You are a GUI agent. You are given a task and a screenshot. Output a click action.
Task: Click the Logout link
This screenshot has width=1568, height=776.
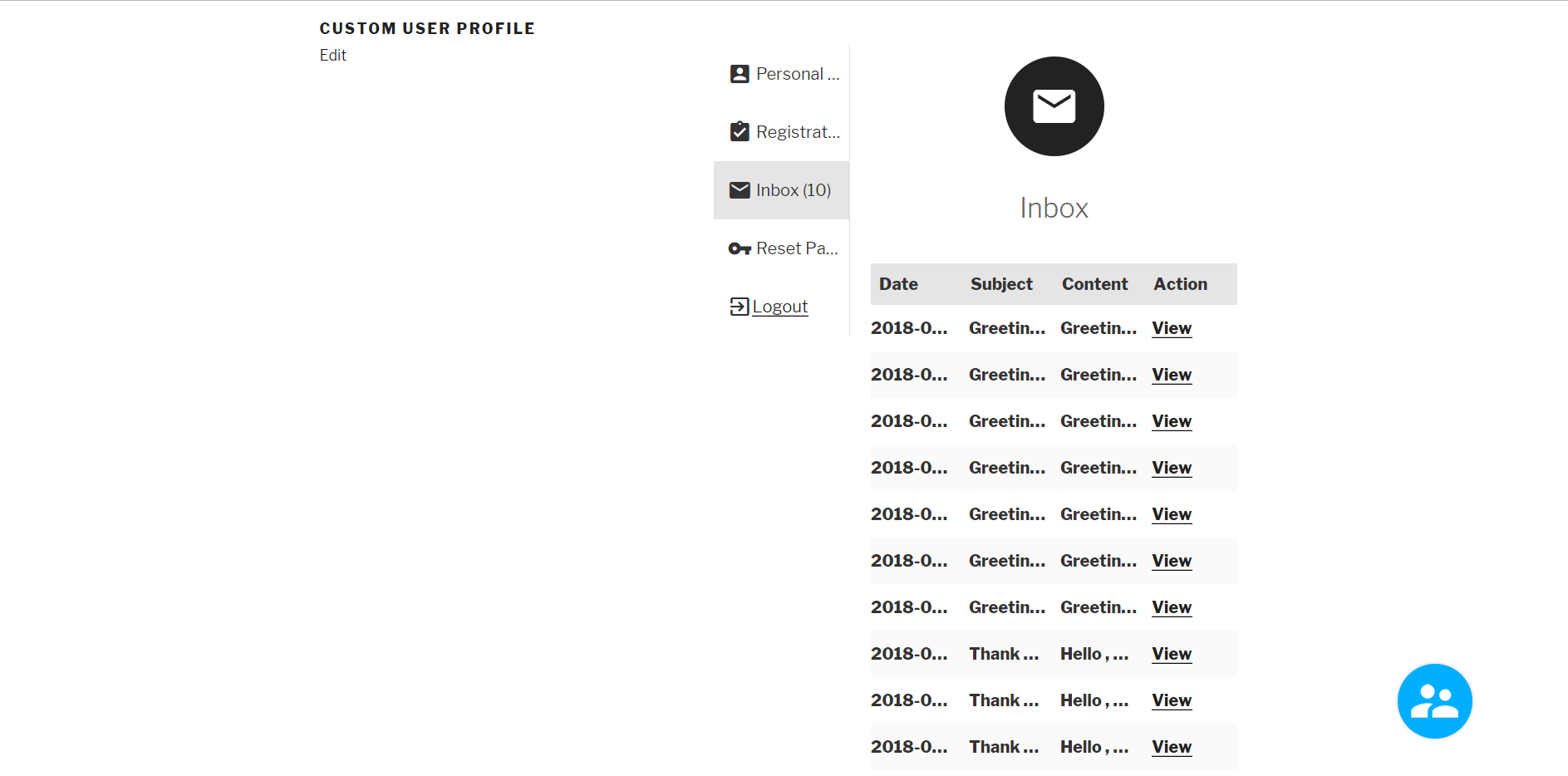(779, 307)
